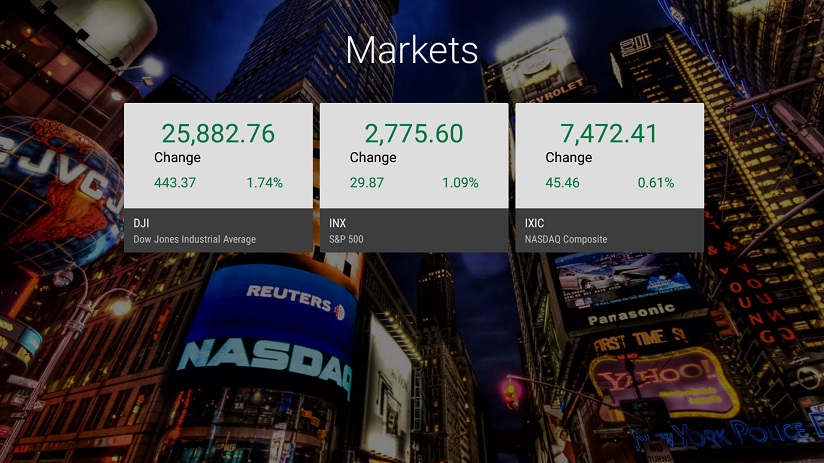Select the 0.61% change percentage
This screenshot has height=463, width=824.
coord(656,183)
